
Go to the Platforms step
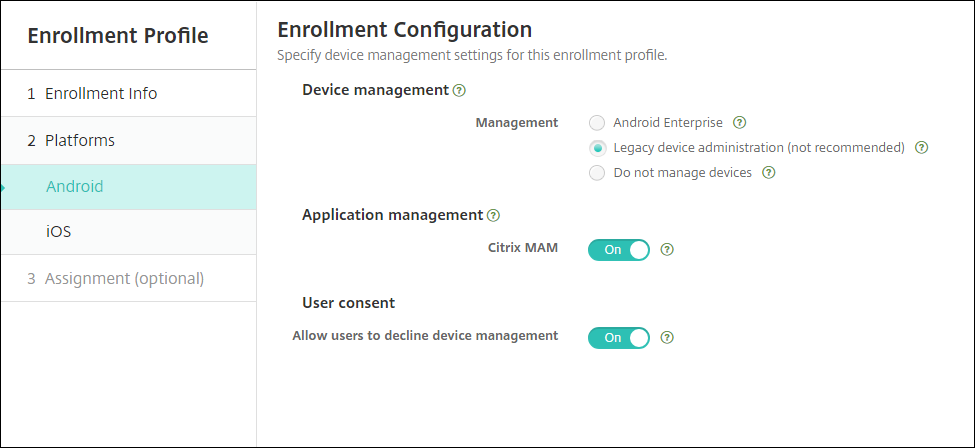pos(71,140)
